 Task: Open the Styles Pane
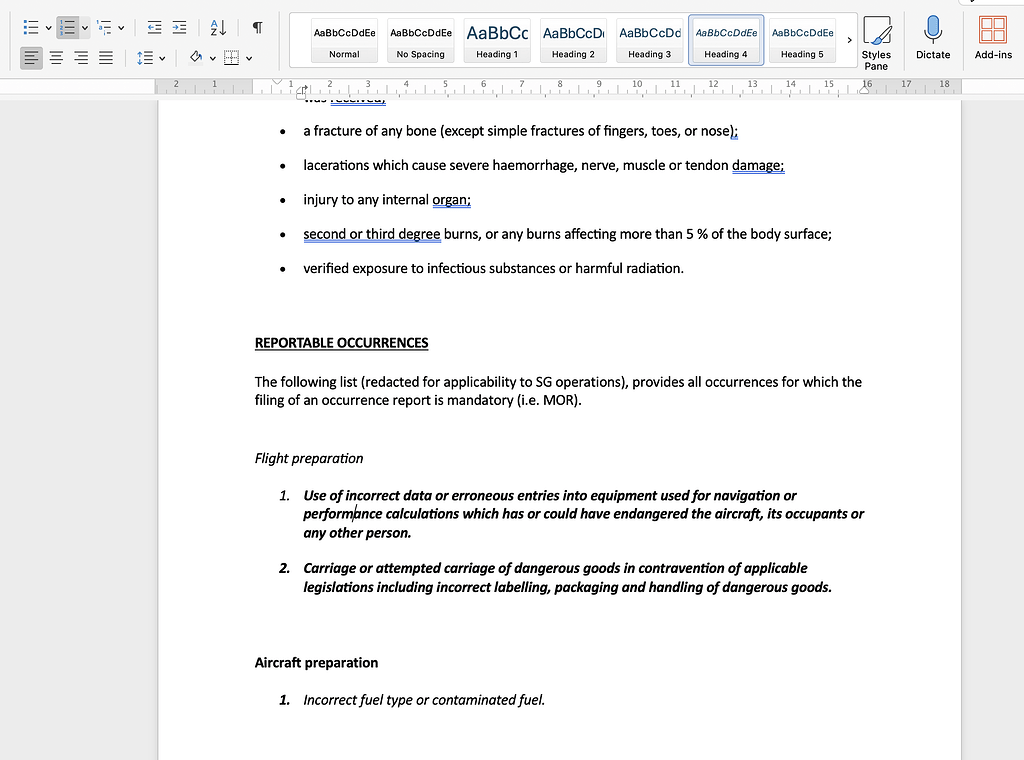coord(876,40)
